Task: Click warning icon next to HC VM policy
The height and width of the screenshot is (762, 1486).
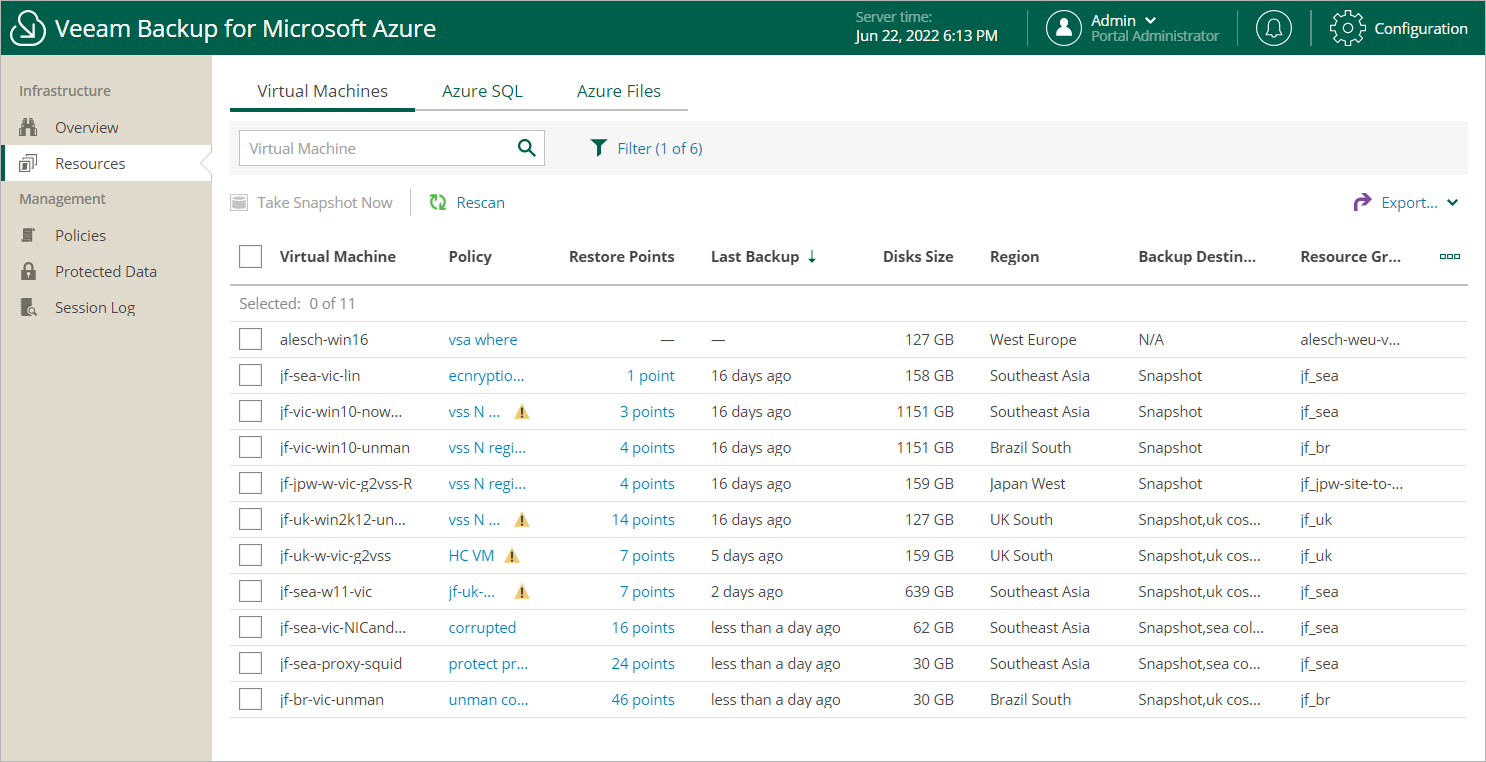Action: click(512, 555)
